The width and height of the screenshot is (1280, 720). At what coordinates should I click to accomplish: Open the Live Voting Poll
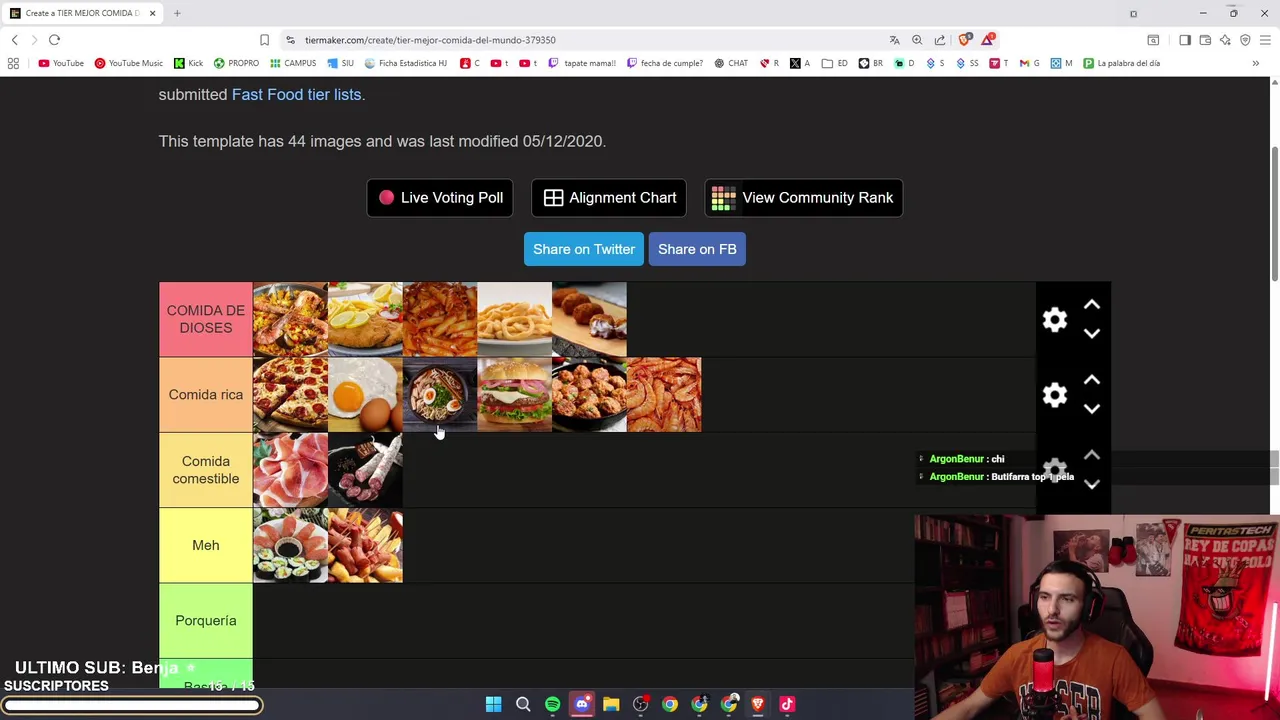click(x=440, y=198)
